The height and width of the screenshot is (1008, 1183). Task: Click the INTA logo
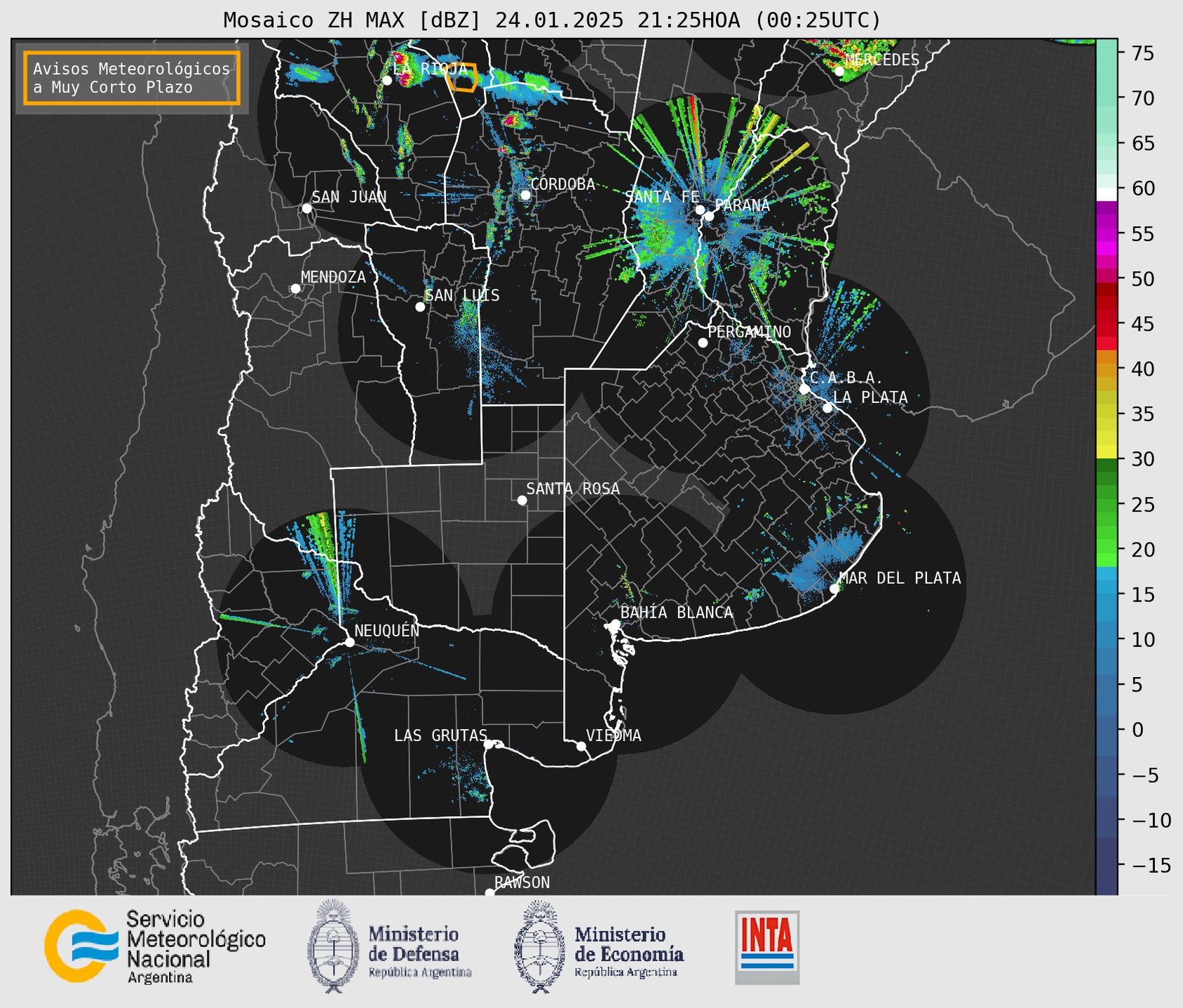(x=767, y=947)
